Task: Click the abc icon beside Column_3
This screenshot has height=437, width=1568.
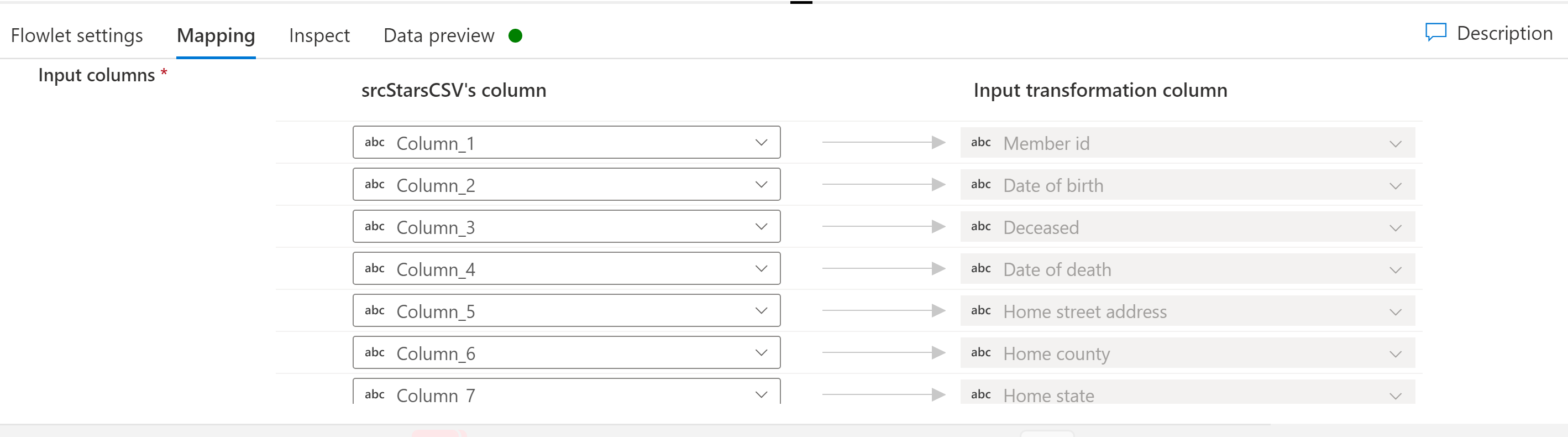Action: pyautogui.click(x=374, y=226)
